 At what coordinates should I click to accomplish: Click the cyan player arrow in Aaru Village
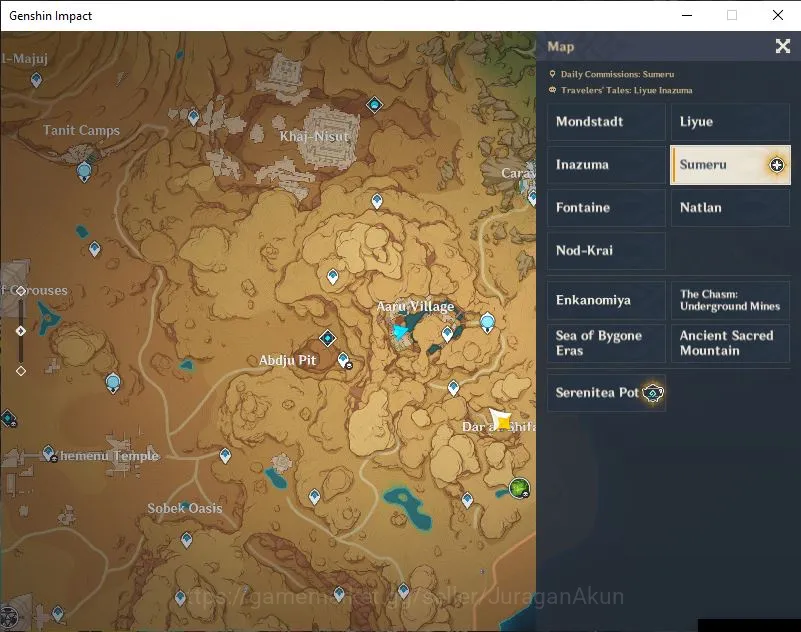tap(400, 333)
